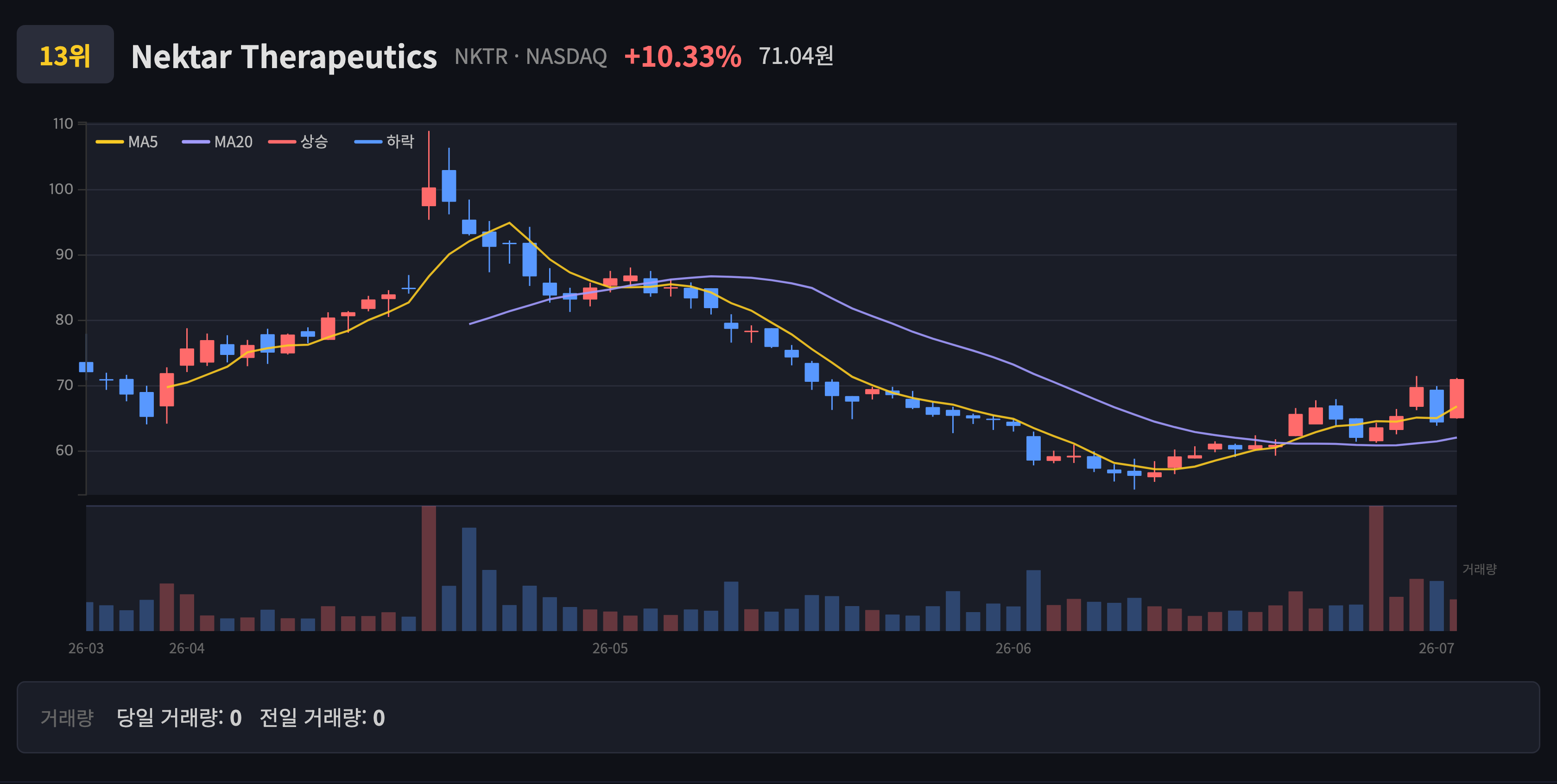The width and height of the screenshot is (1557, 784).
Task: Click the 전일 거래량: 0 value
Action: pos(322,717)
